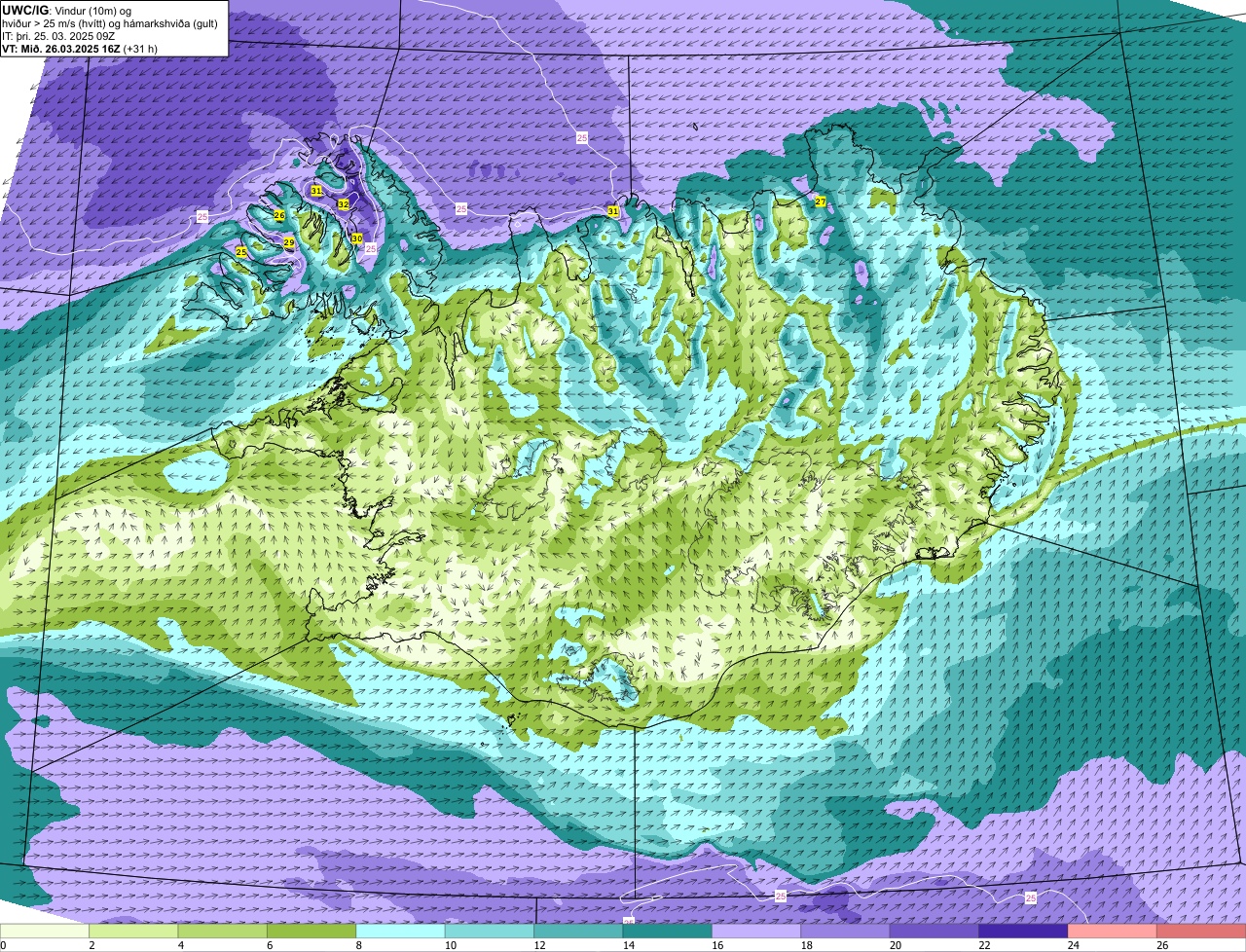Click the 10–12 m/s aqua legend swatch
The width and height of the screenshot is (1246, 952).
click(x=490, y=931)
